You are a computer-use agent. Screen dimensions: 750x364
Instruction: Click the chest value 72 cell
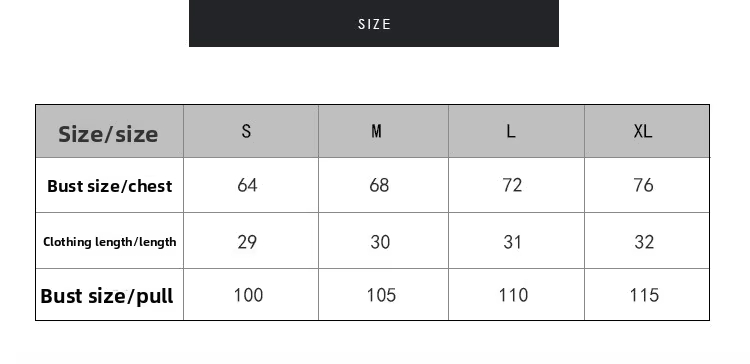516,185
